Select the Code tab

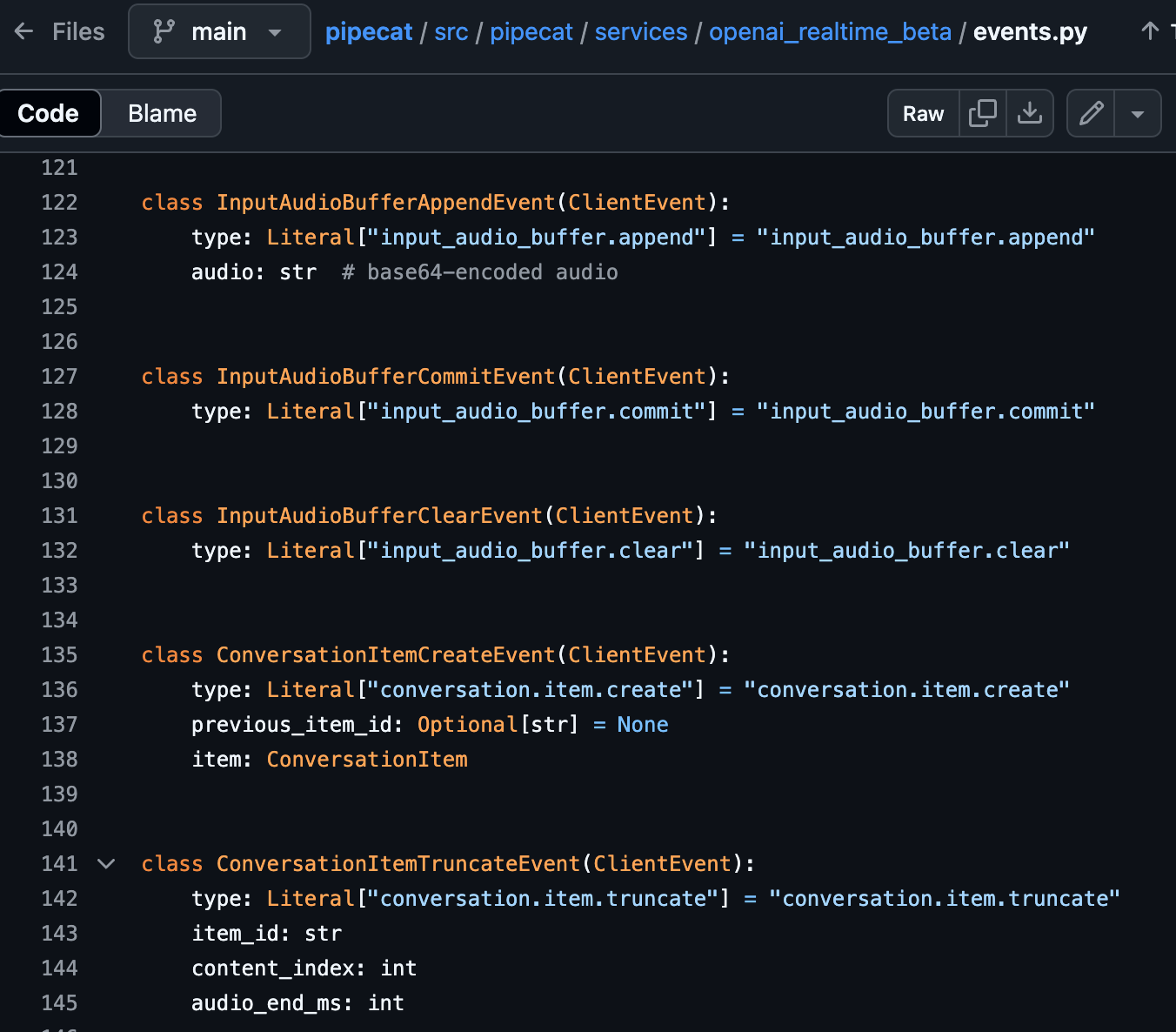(50, 113)
